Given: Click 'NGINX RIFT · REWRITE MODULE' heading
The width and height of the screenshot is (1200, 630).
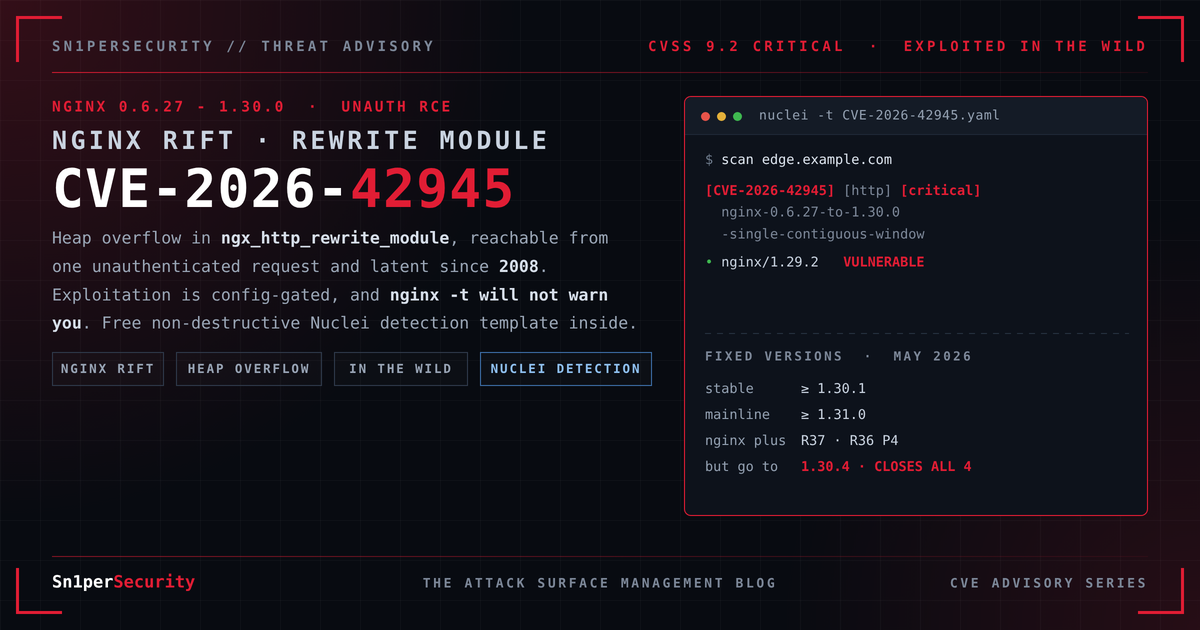Looking at the screenshot, I should (x=300, y=140).
